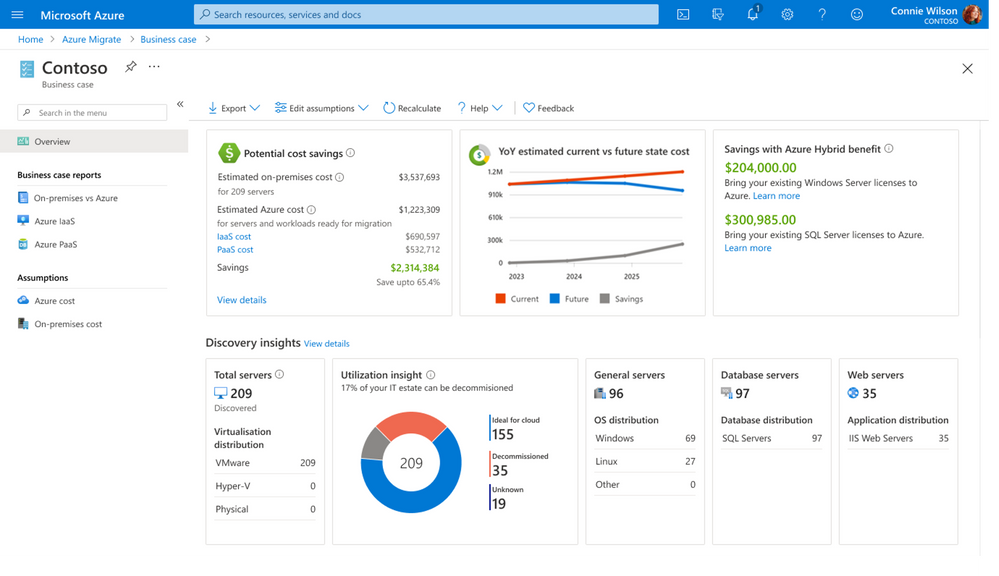Viewport: 999px width, 576px height.
Task: Click View details in Potential cost savings
Action: coord(241,299)
